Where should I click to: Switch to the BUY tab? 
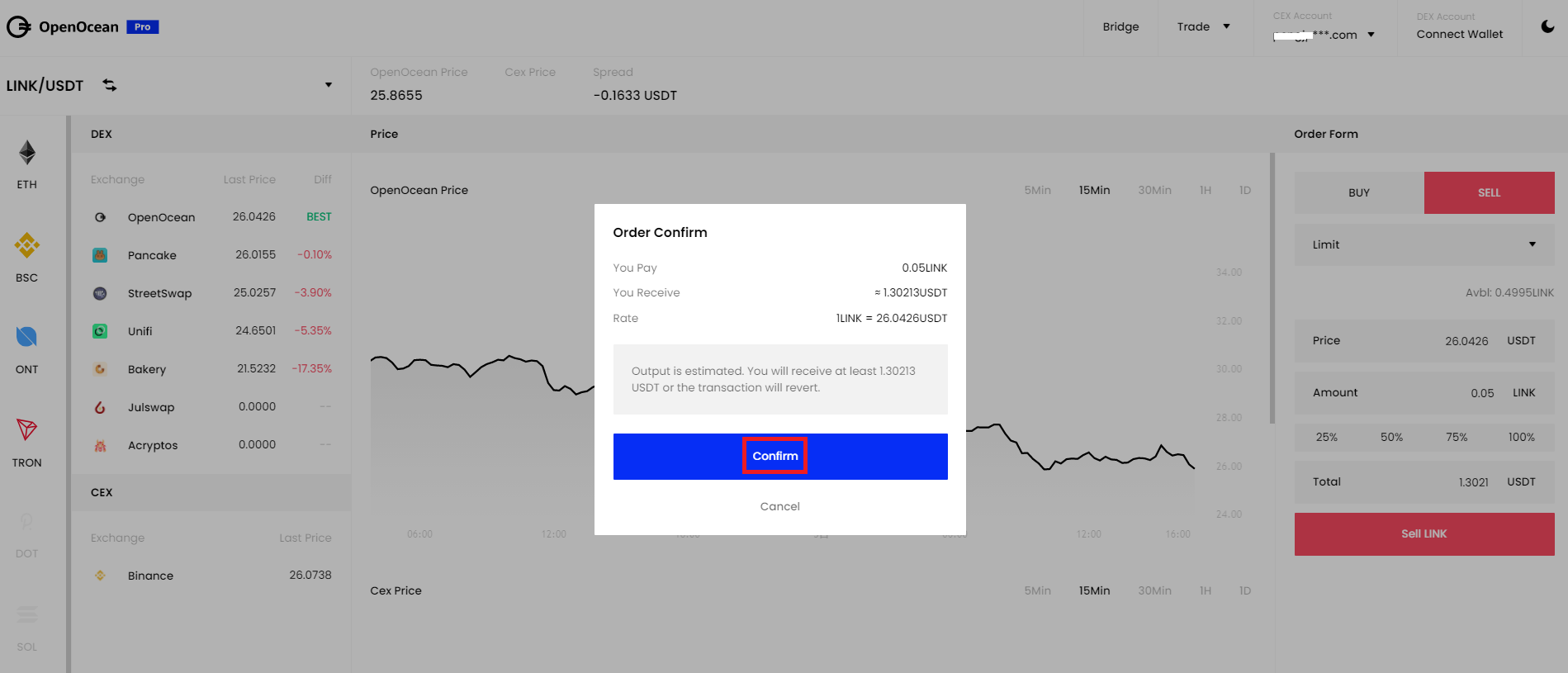[x=1359, y=192]
